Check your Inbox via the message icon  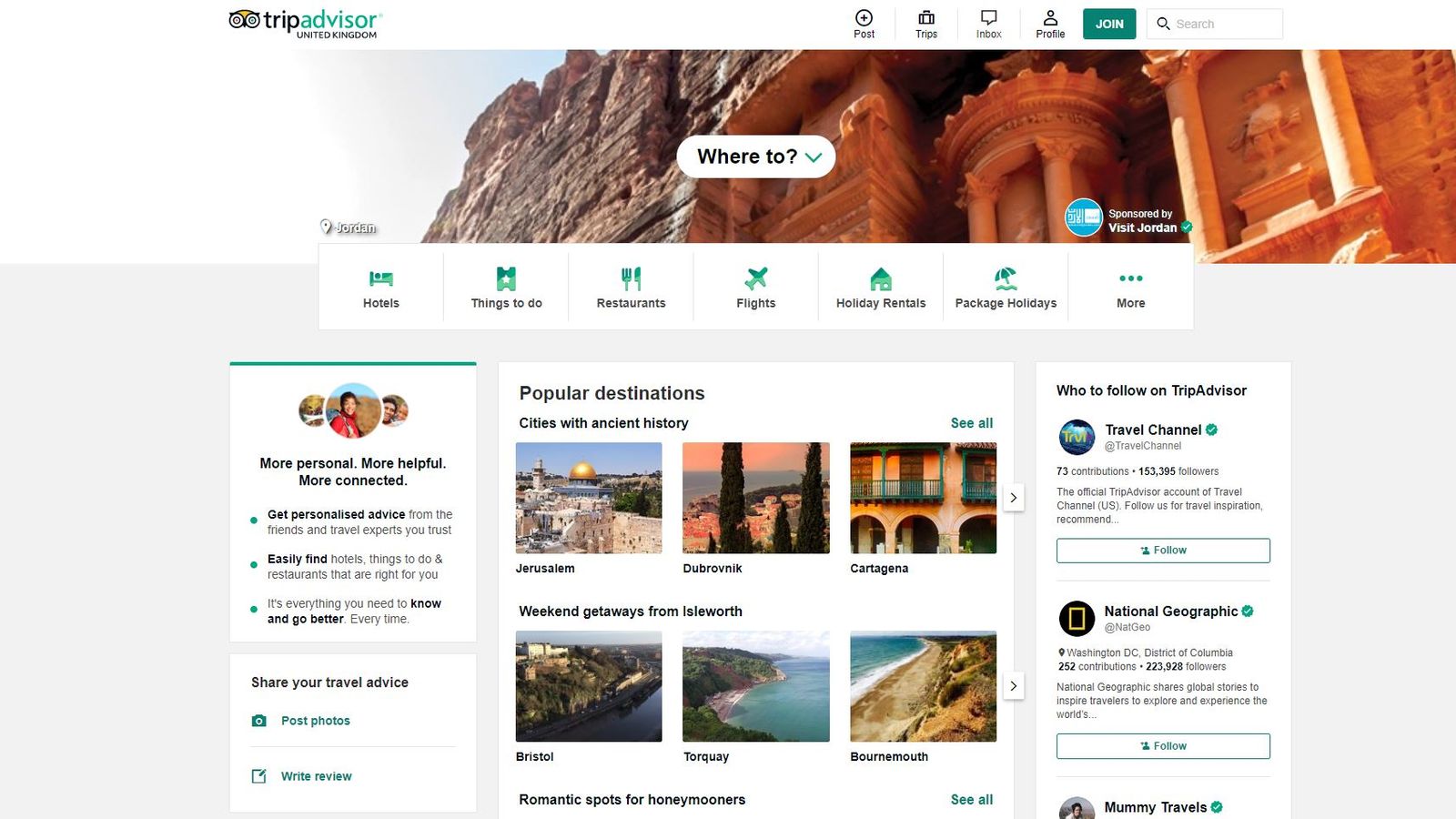[988, 23]
